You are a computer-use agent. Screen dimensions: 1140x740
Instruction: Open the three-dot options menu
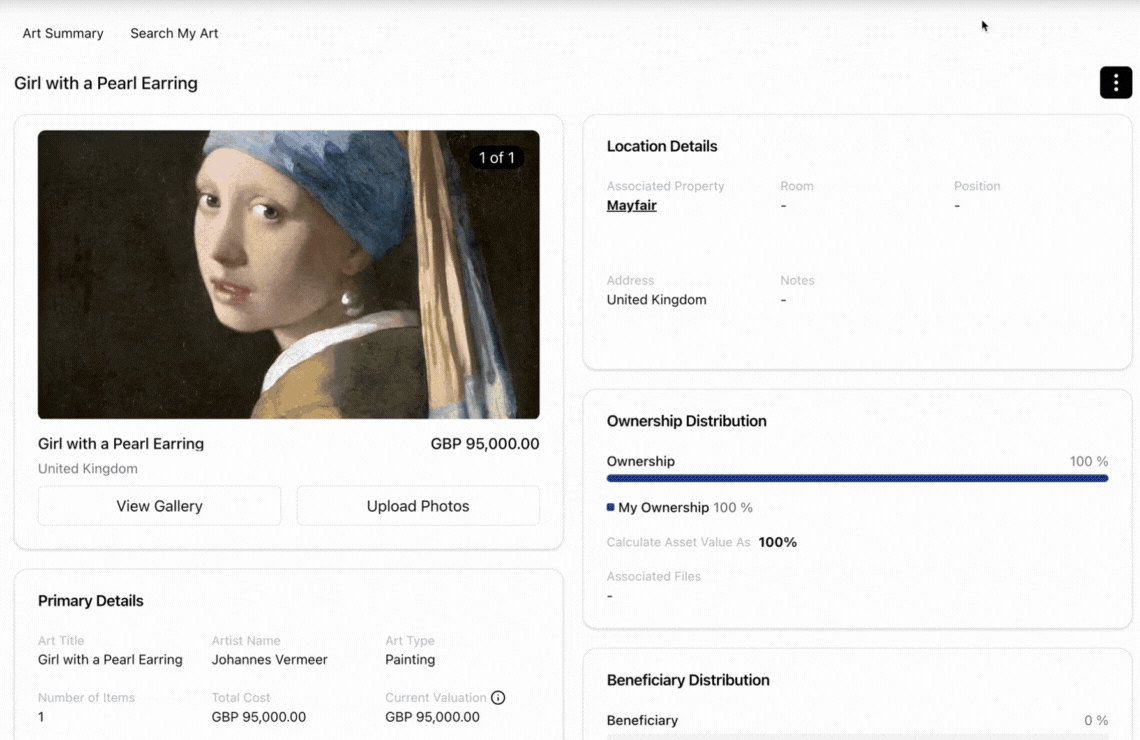[x=1116, y=83]
